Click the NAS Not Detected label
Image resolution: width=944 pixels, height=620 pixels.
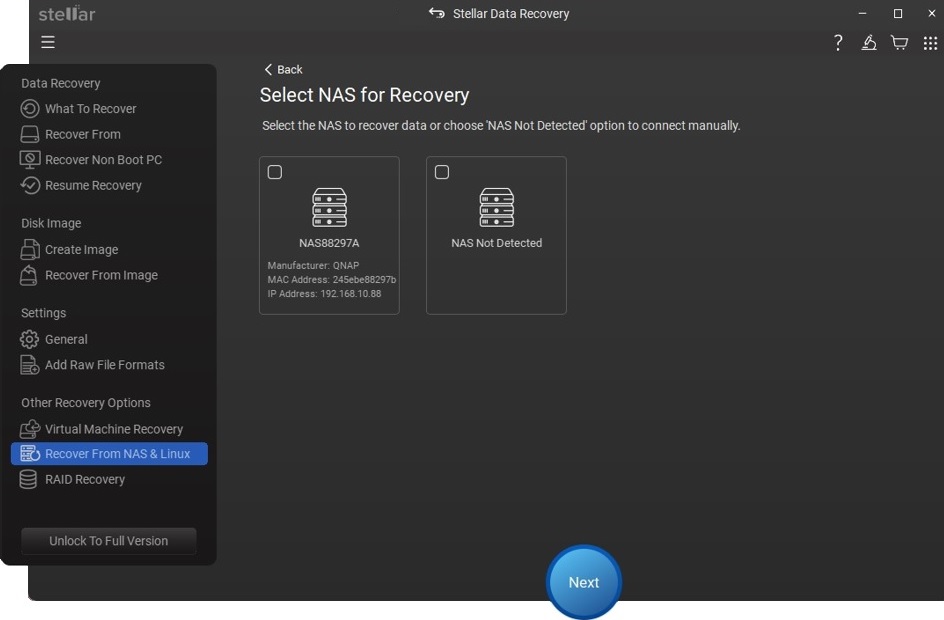(497, 243)
